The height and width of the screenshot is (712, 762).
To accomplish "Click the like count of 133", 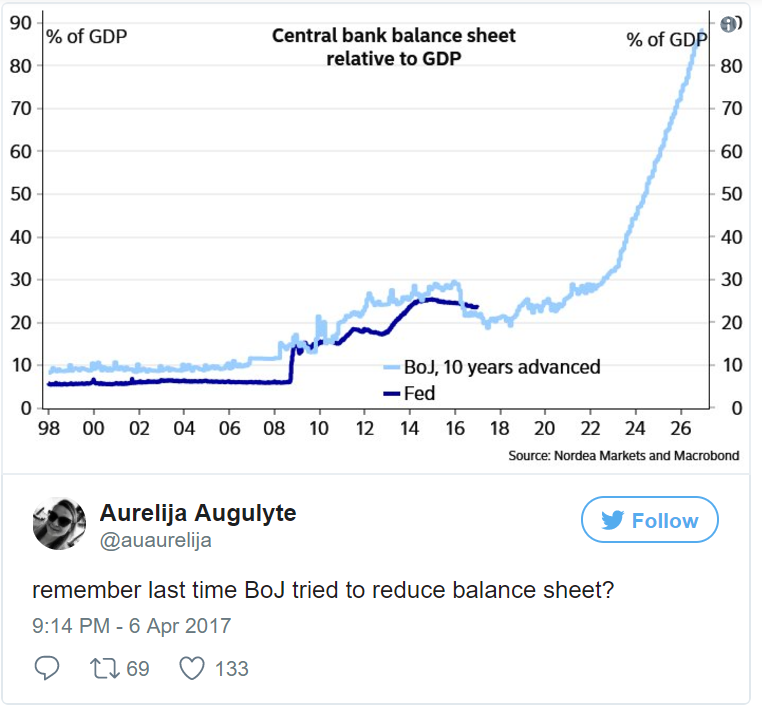I will tap(232, 668).
